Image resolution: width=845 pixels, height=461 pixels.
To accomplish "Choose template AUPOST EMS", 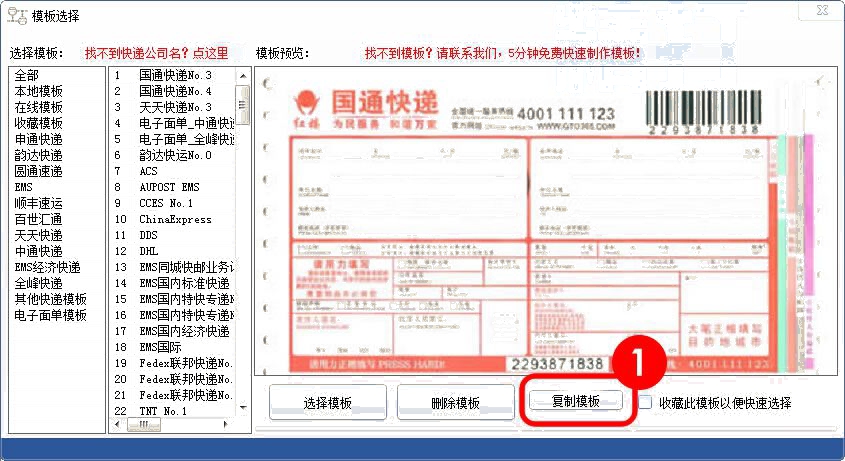I will (x=172, y=187).
